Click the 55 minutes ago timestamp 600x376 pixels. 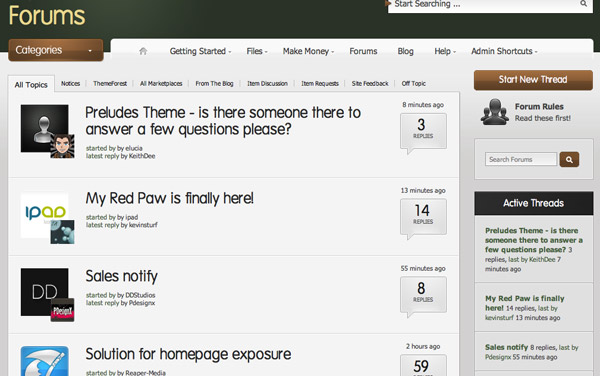point(423,269)
